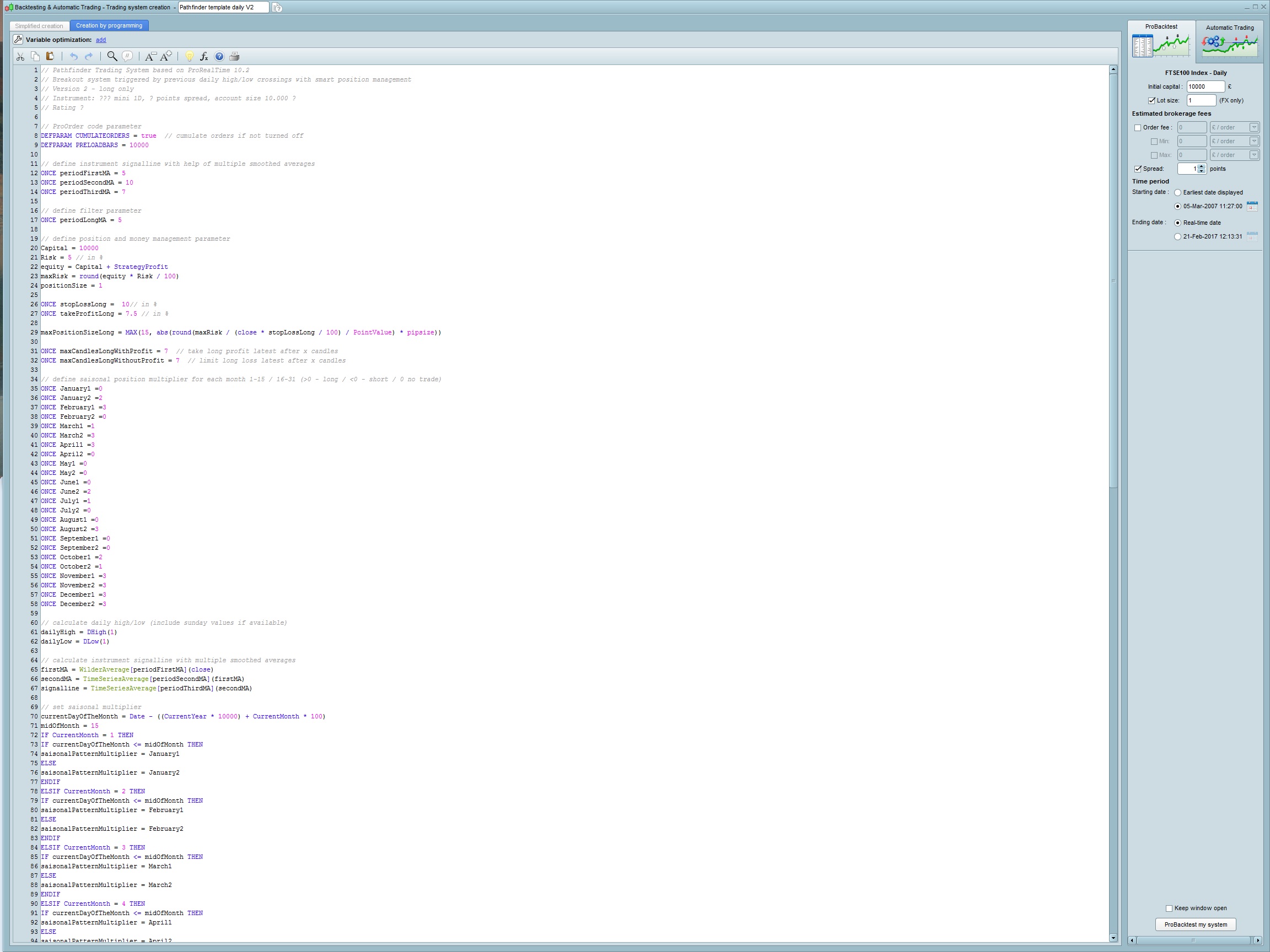1270x952 pixels.
Task: Increase spread points with up stepper
Action: [1202, 166]
